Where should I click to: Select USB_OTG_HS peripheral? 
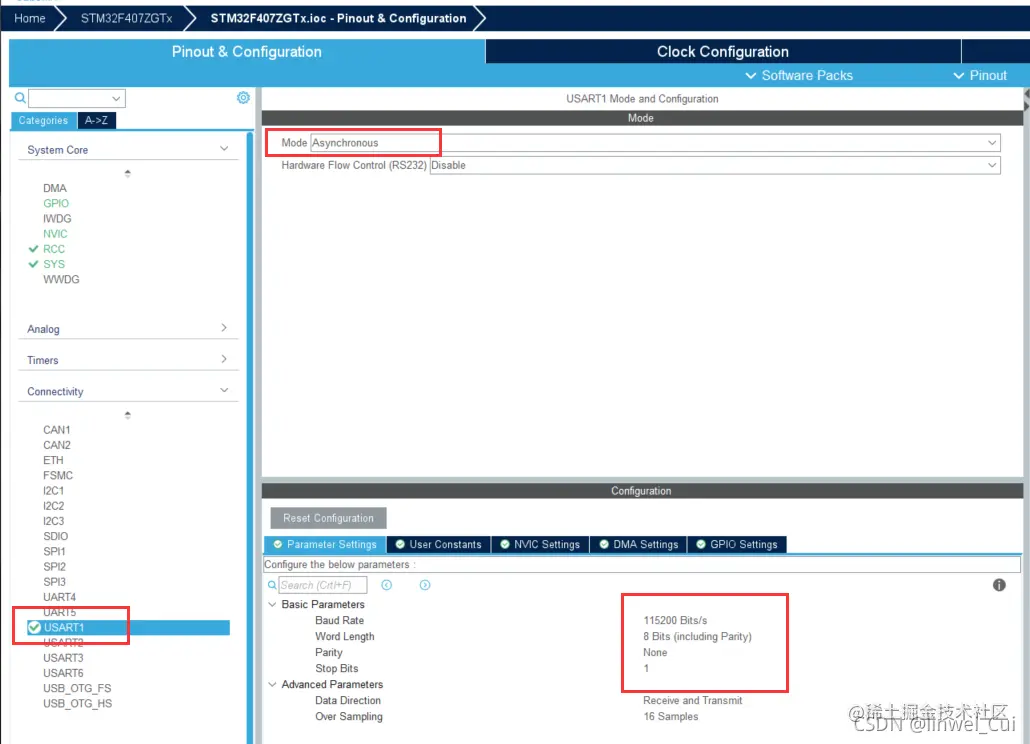pos(78,703)
